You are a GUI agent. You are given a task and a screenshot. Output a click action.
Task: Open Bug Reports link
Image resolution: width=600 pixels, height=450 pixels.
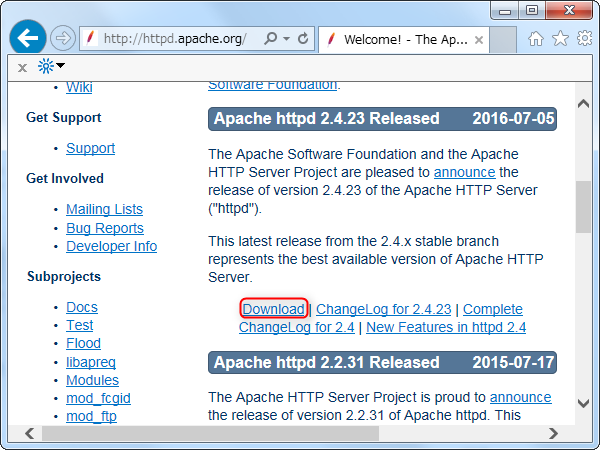[105, 228]
